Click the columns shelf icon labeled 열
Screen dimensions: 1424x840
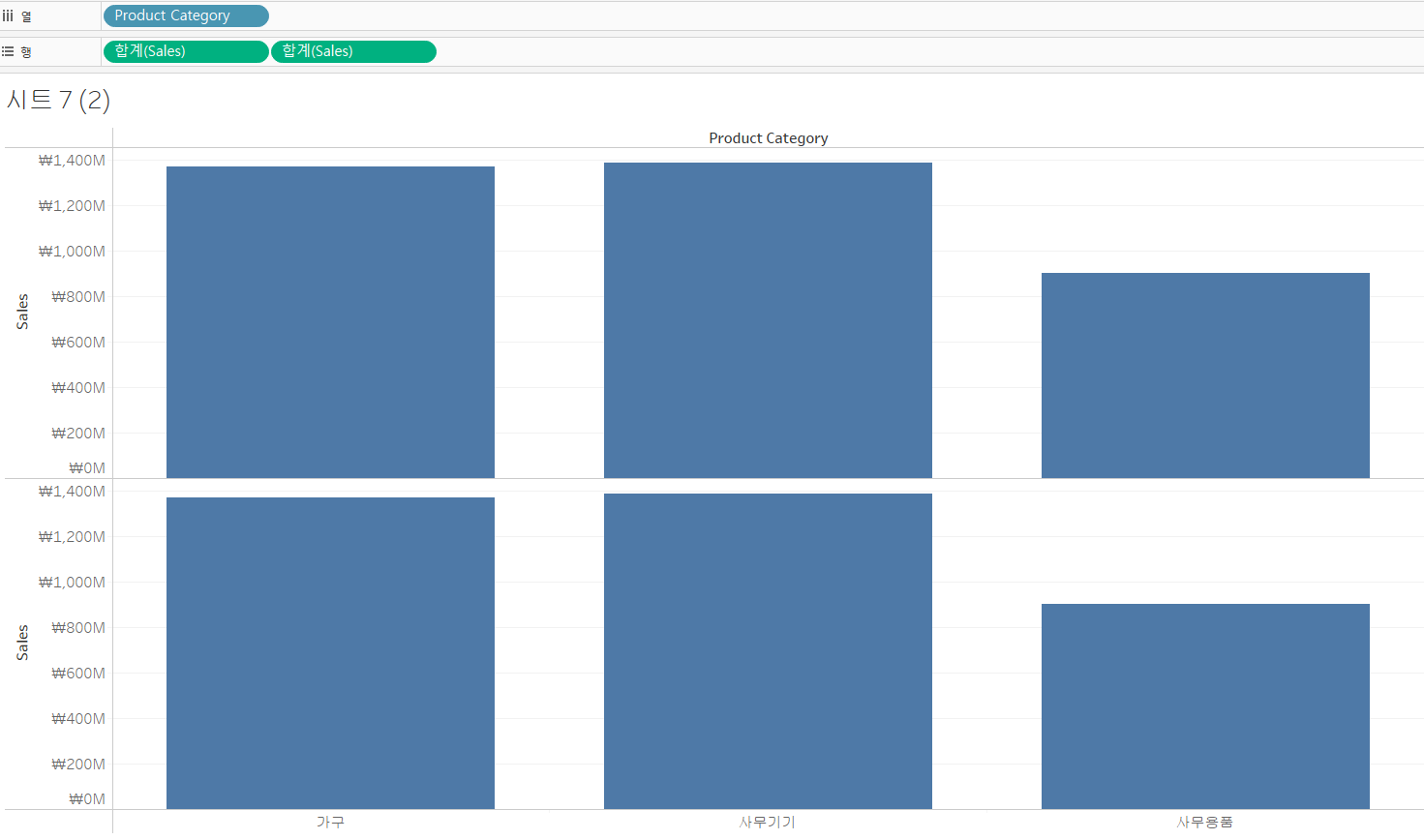[x=8, y=15]
